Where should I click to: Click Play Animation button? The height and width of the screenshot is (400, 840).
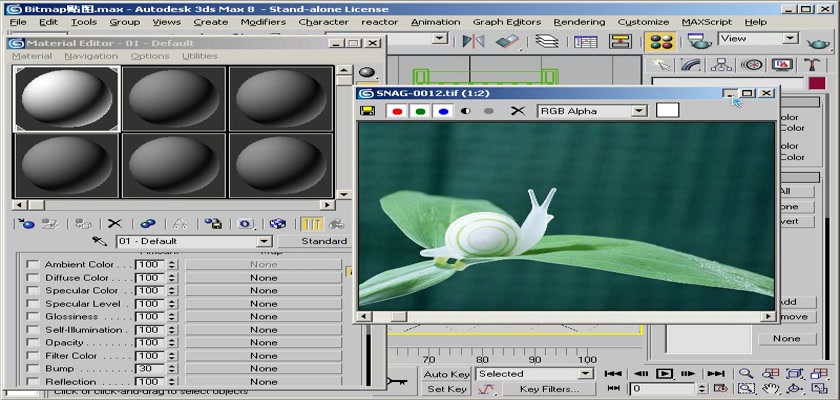[x=664, y=374]
